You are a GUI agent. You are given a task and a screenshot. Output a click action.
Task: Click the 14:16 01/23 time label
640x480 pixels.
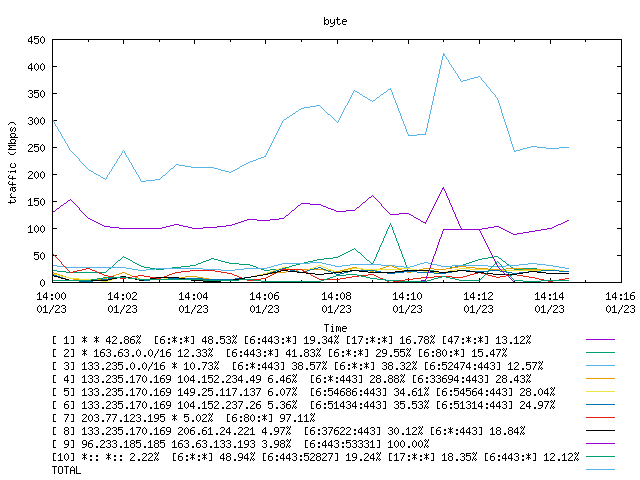(x=620, y=302)
